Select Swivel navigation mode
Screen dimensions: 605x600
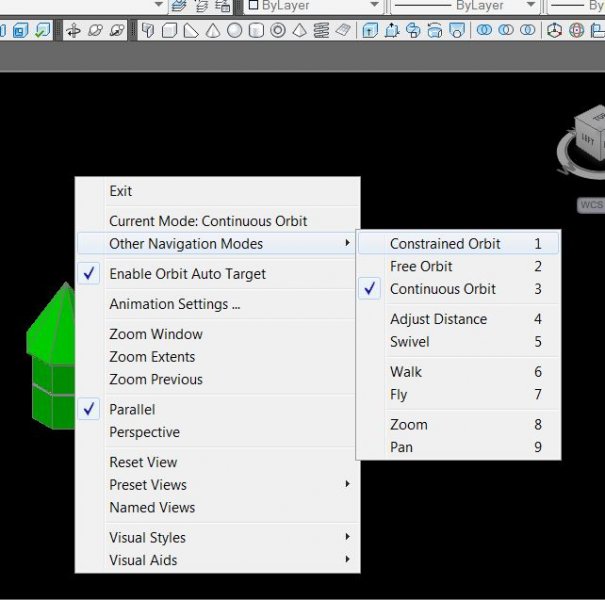pos(458,342)
